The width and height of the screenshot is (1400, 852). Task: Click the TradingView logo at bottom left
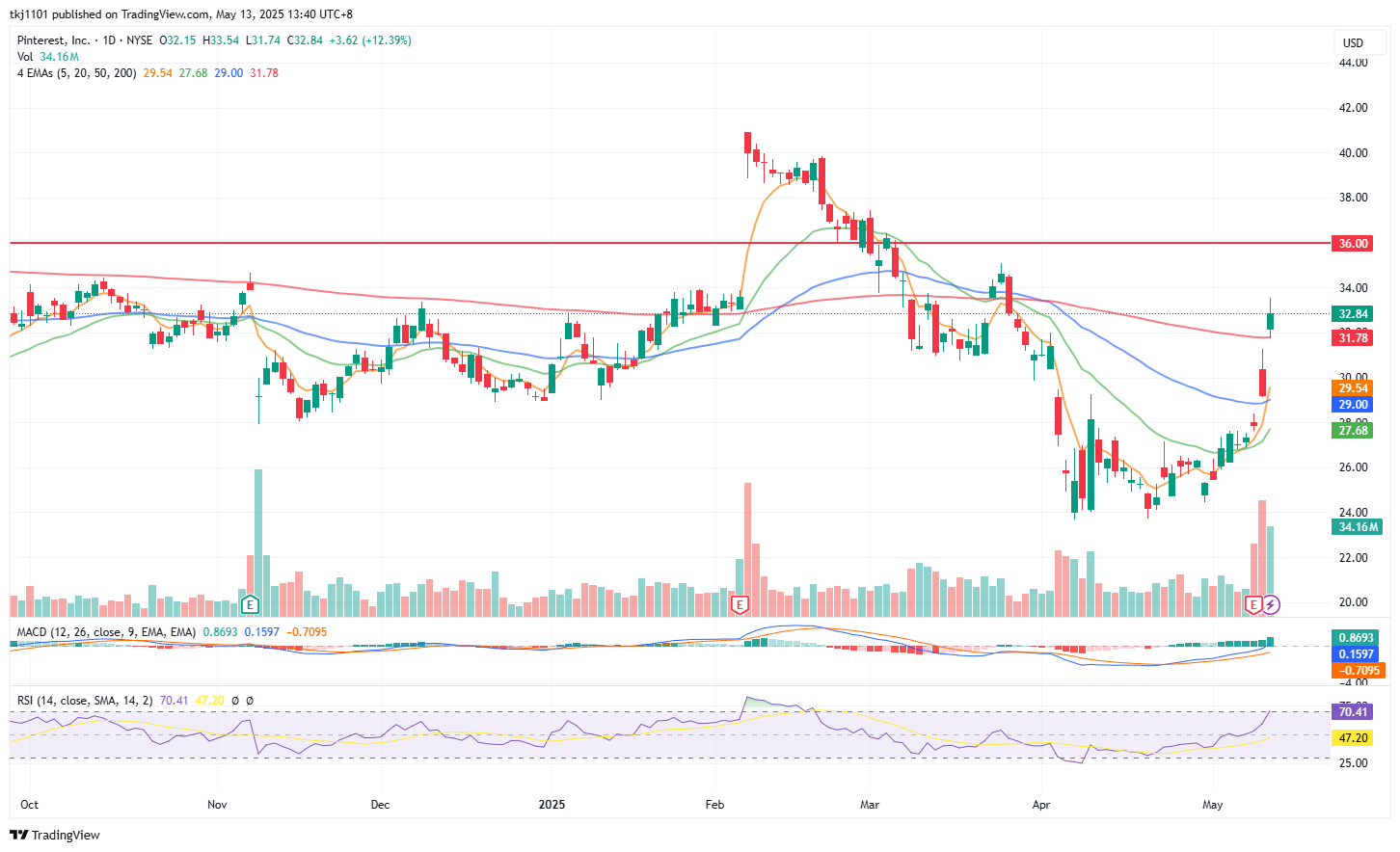(55, 835)
